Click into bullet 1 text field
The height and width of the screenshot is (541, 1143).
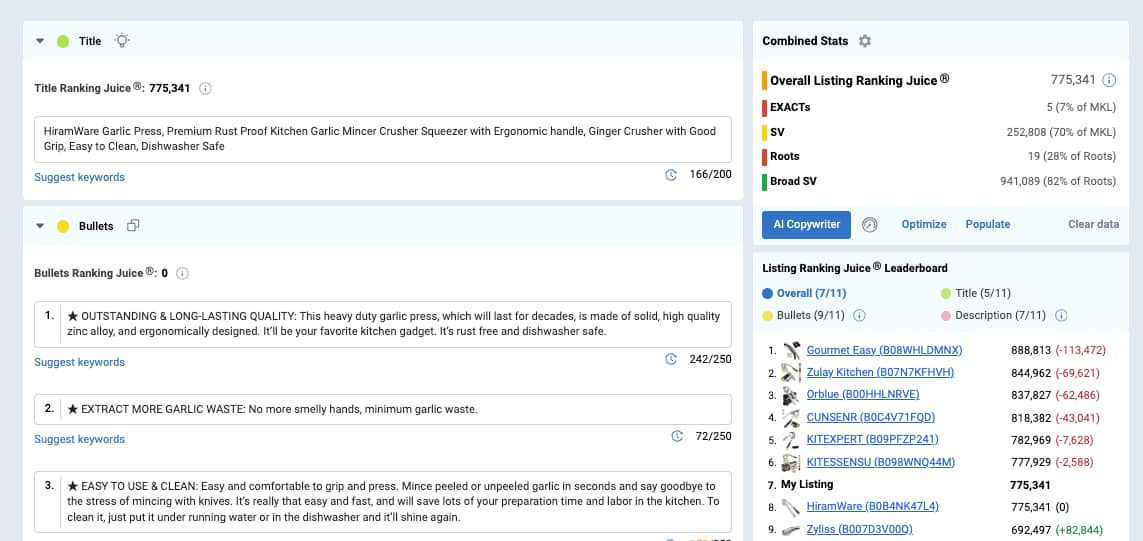tap(383, 324)
